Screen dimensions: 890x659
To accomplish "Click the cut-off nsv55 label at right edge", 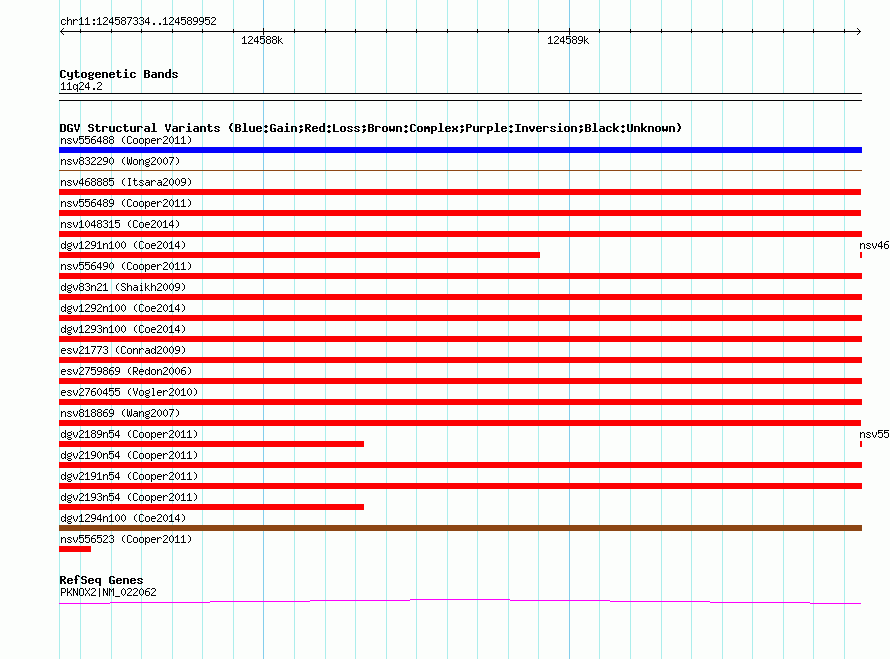I will [874, 434].
